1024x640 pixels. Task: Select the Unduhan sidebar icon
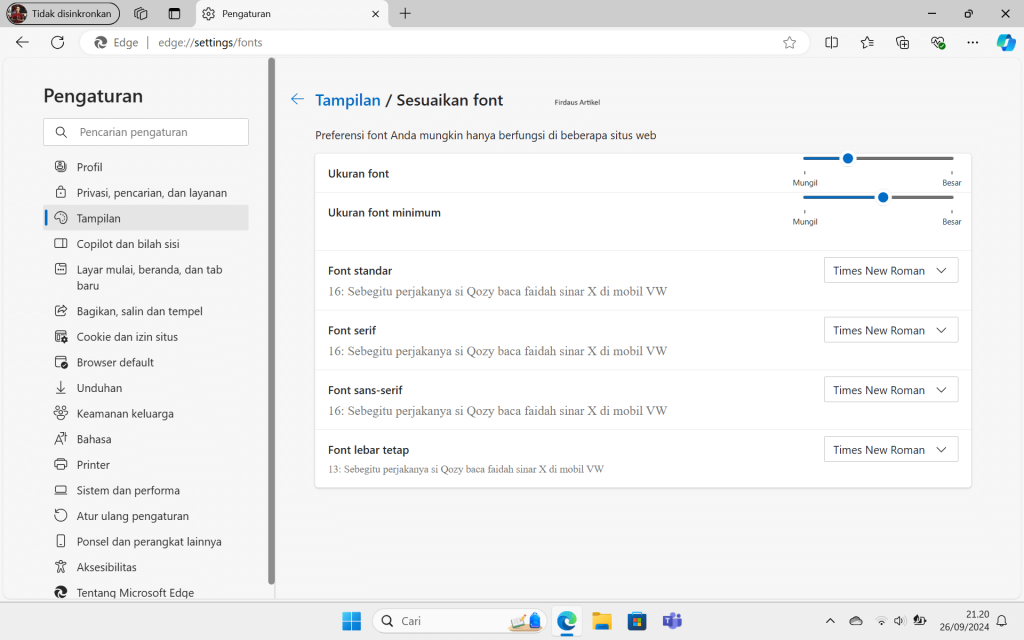click(x=61, y=387)
